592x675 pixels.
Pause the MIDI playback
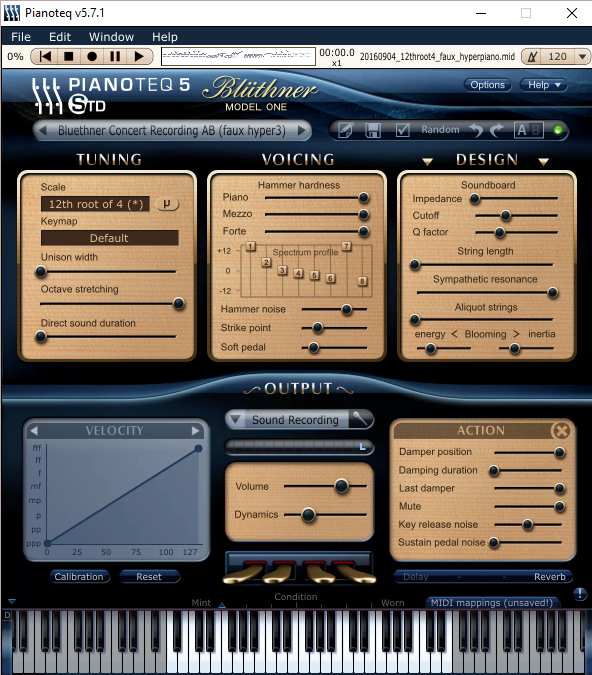click(x=115, y=56)
